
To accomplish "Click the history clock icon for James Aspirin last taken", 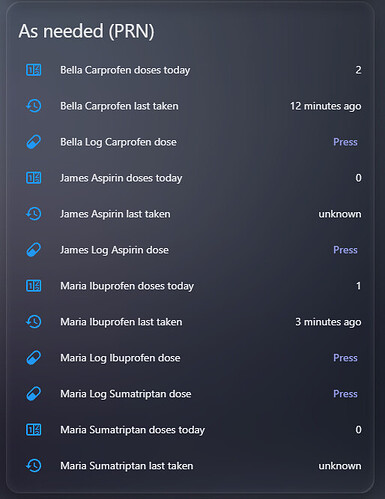I will 34,214.
